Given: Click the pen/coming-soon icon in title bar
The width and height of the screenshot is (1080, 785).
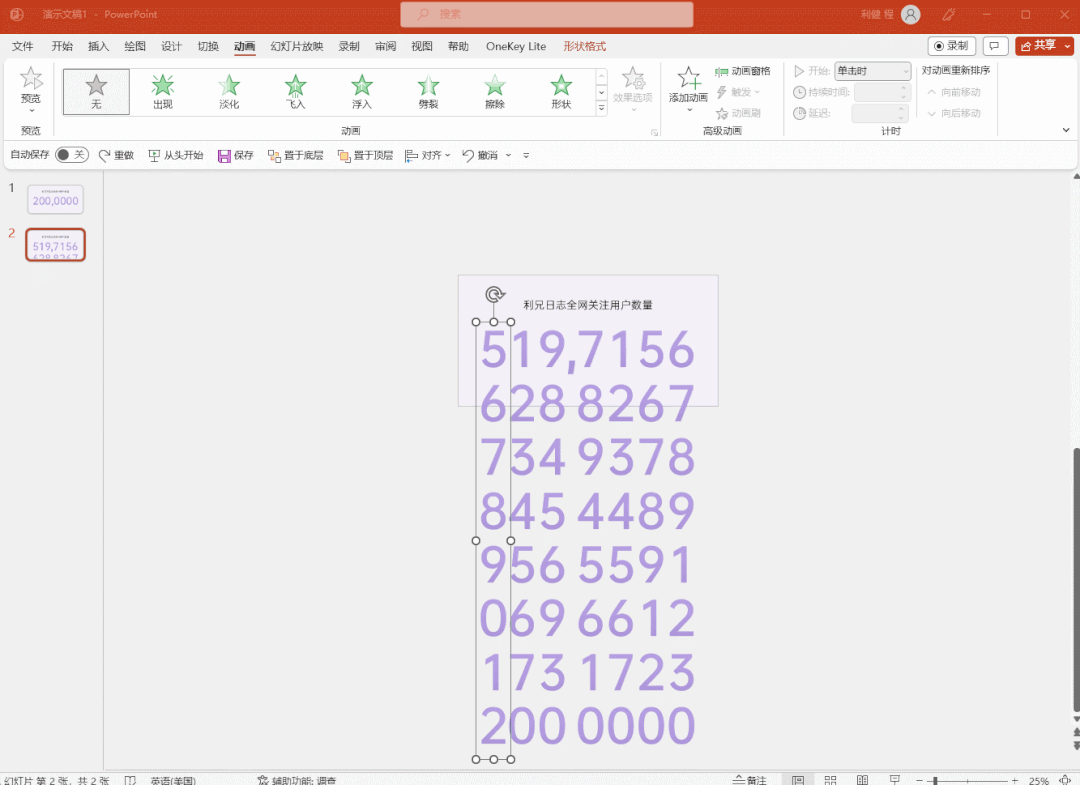Looking at the screenshot, I should point(948,14).
